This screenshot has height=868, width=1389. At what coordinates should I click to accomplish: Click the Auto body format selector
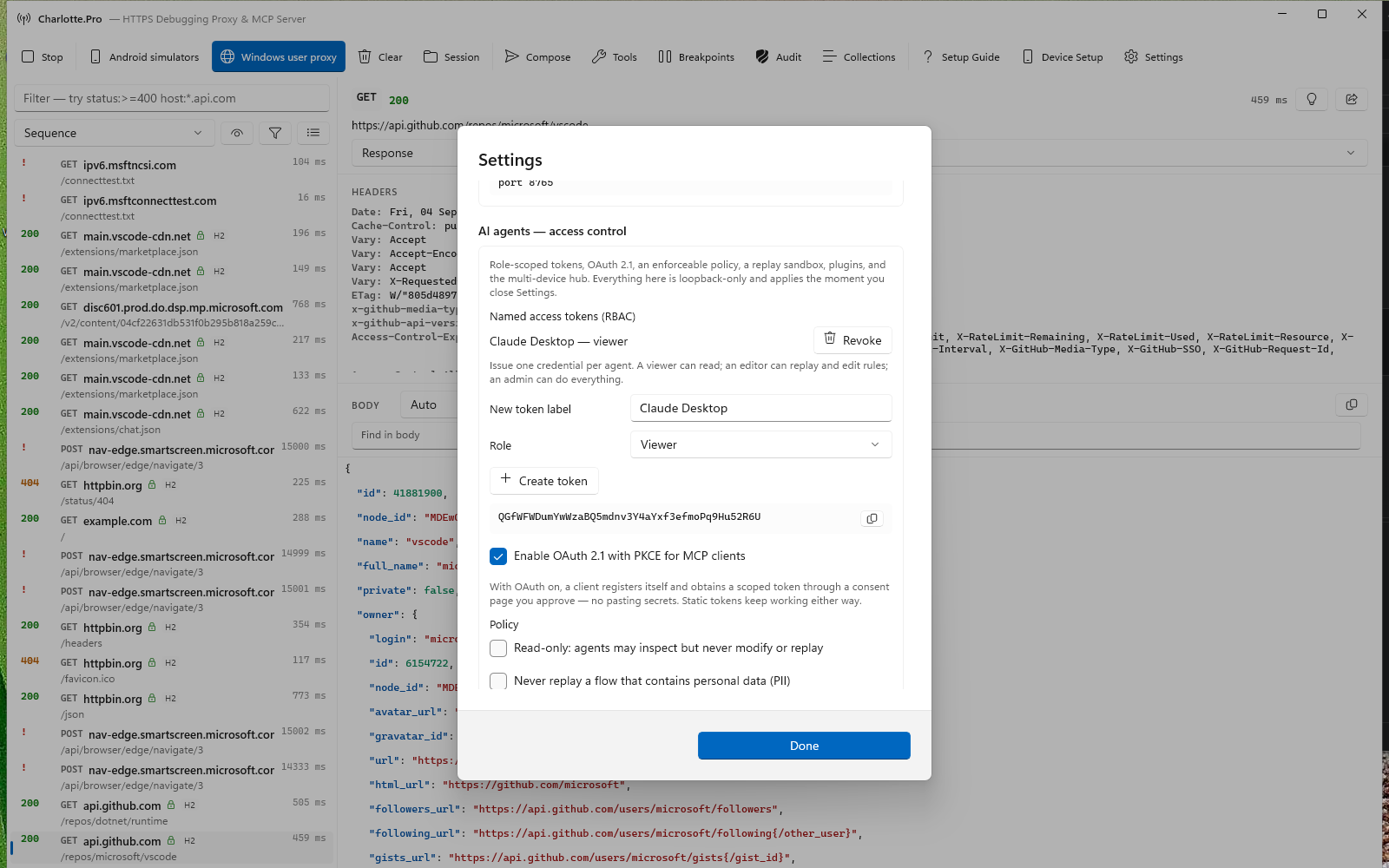click(x=429, y=404)
